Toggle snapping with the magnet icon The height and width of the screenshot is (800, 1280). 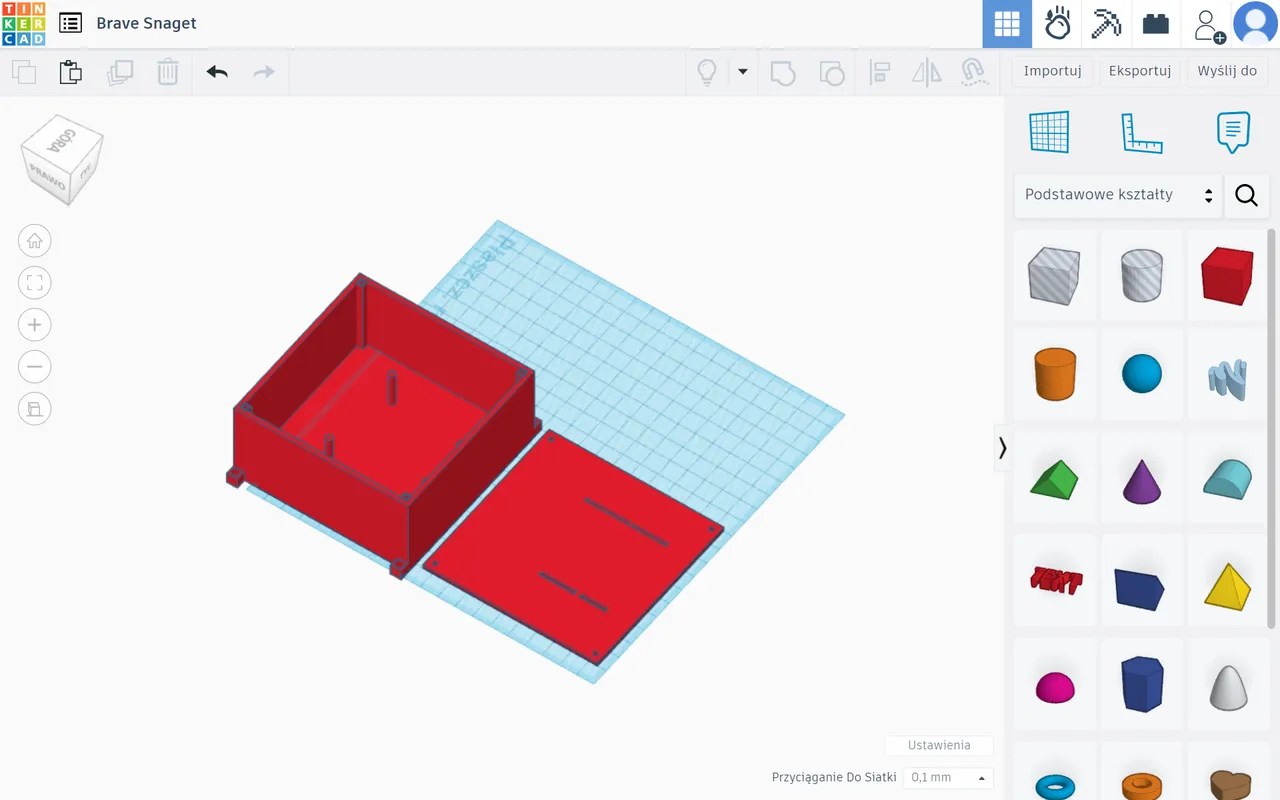pyautogui.click(x=973, y=72)
